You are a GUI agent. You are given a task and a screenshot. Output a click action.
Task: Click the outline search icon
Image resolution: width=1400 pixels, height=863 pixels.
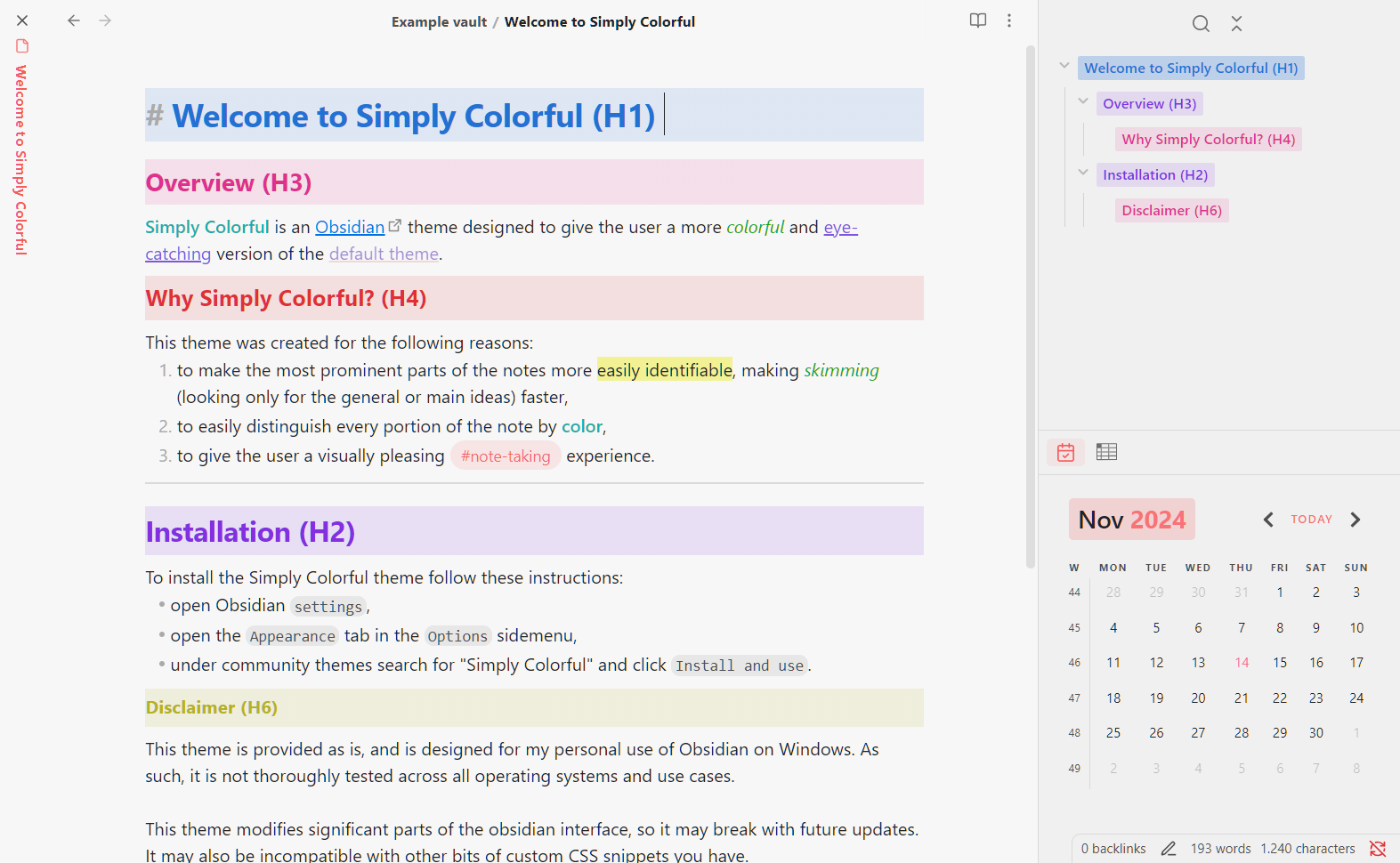(1201, 24)
